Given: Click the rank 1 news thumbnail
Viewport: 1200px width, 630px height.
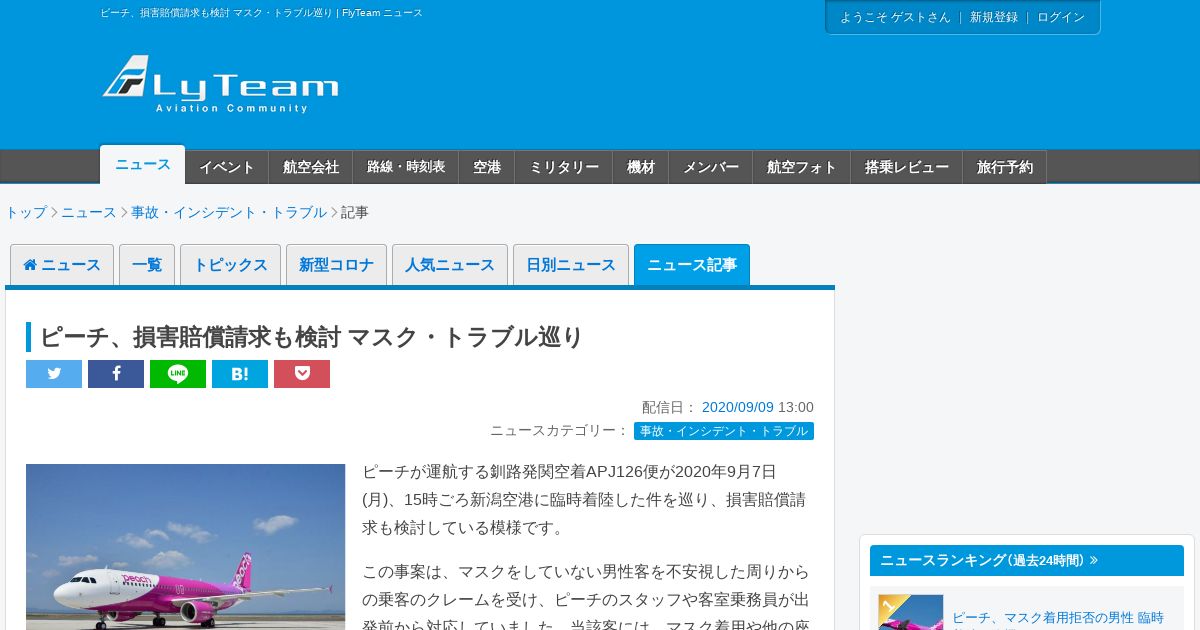Looking at the screenshot, I should pyautogui.click(x=911, y=612).
